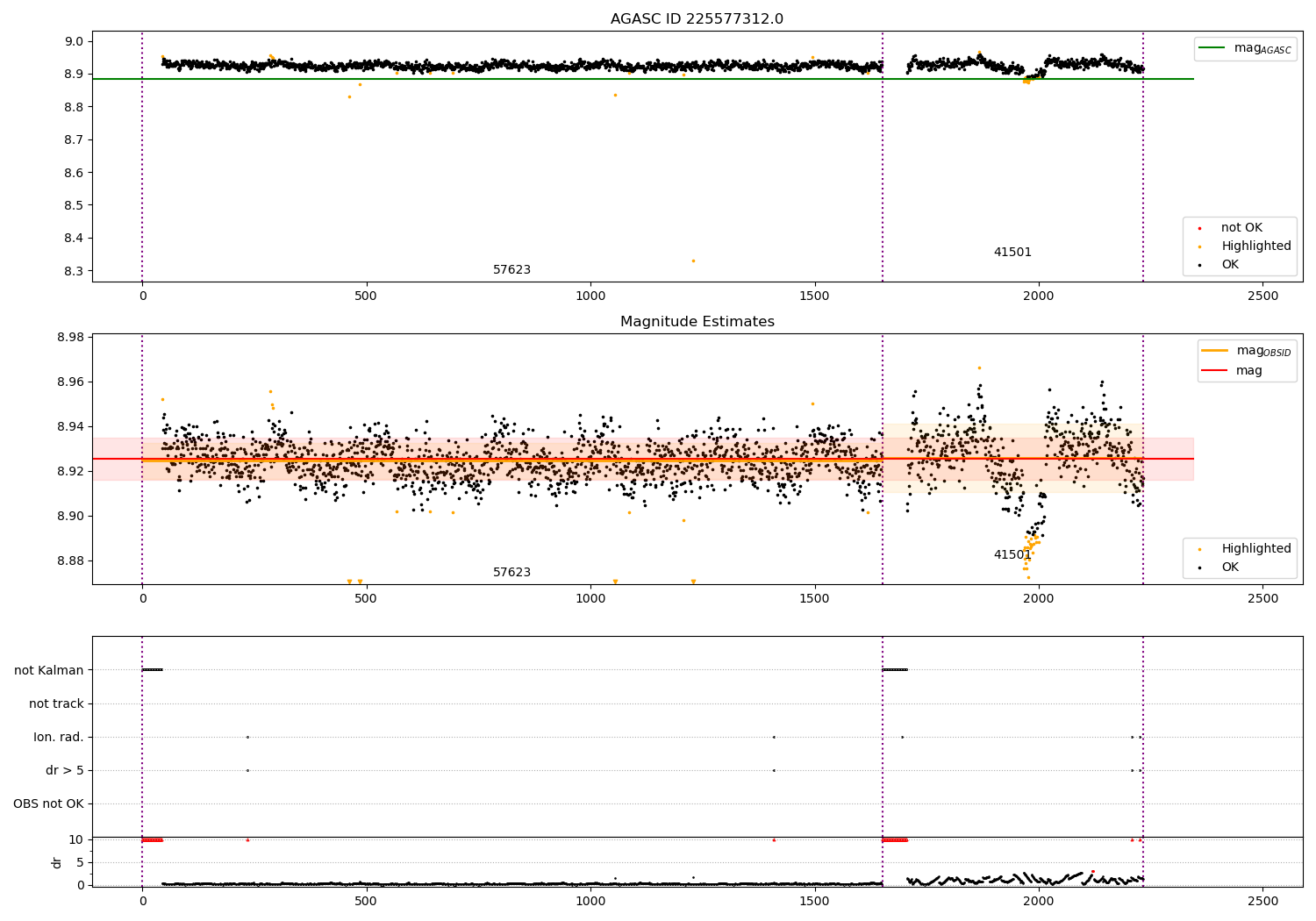Click the "dr" y-axis label in the bottom plot
The height and width of the screenshot is (921, 1316).
(57, 862)
